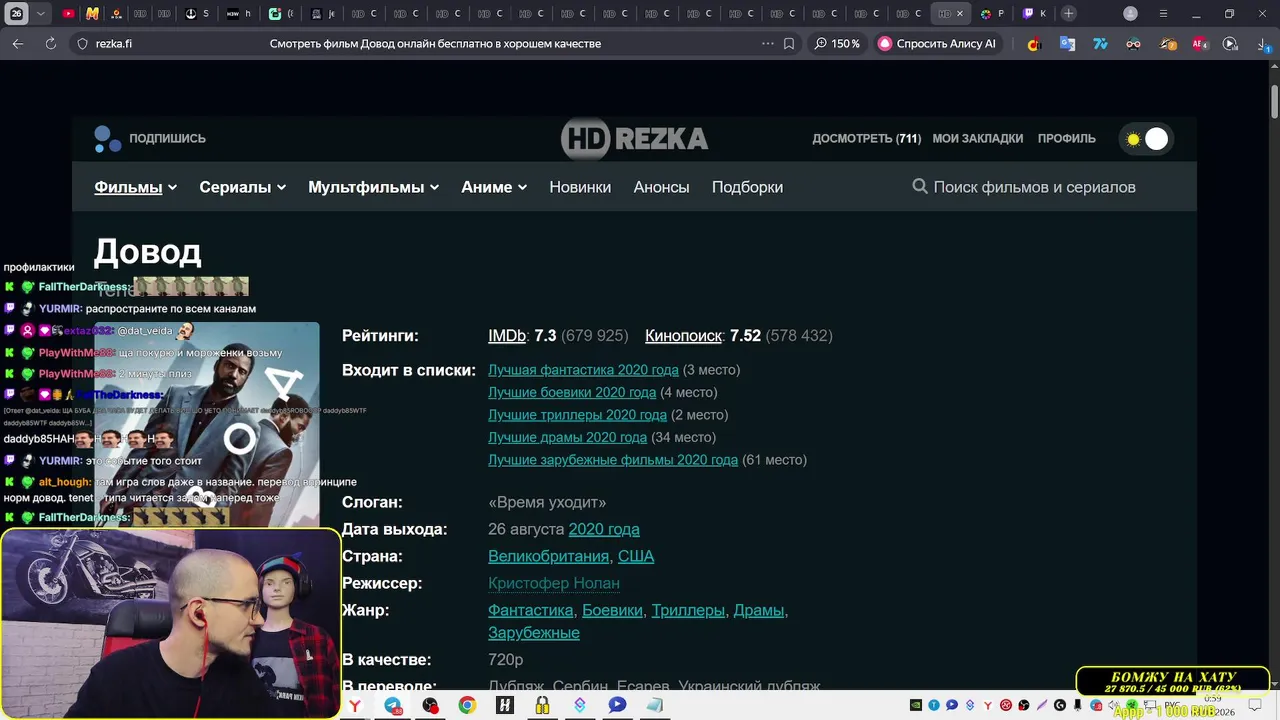Screen dimensions: 1280x720
Task: Open the translate extension icon
Action: coord(1067,44)
